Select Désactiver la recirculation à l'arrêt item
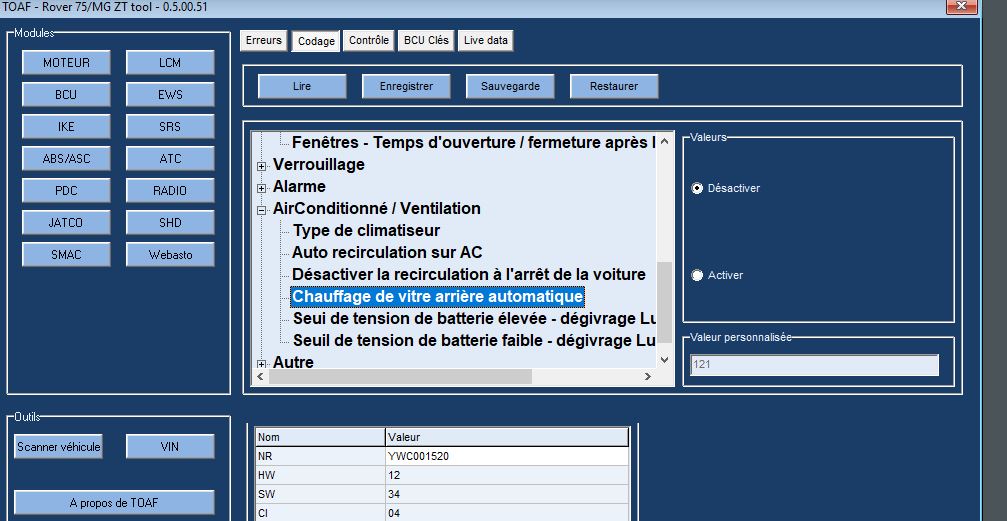The image size is (1007, 521). (469, 274)
